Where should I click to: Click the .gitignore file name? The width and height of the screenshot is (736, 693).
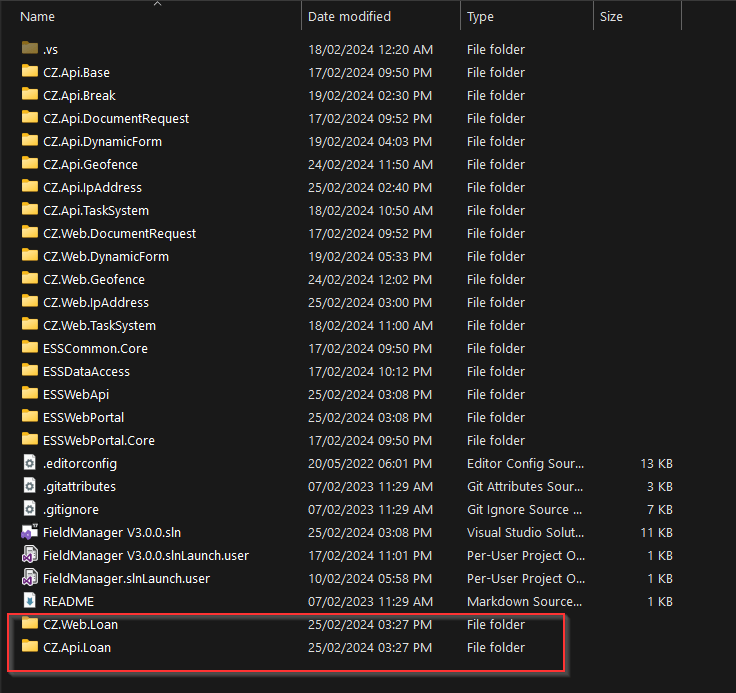click(x=71, y=509)
